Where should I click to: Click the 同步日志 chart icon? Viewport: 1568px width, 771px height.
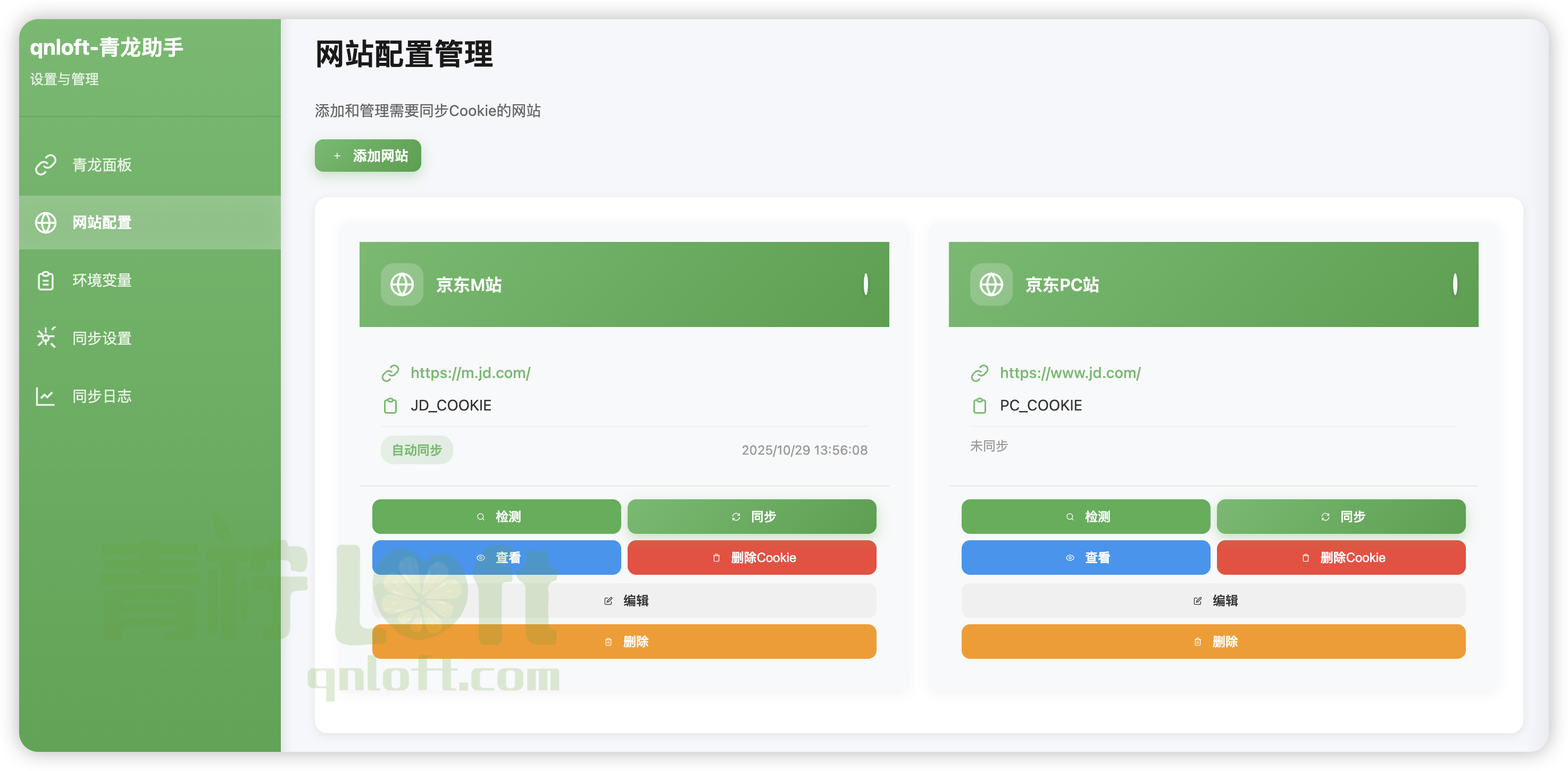point(45,396)
